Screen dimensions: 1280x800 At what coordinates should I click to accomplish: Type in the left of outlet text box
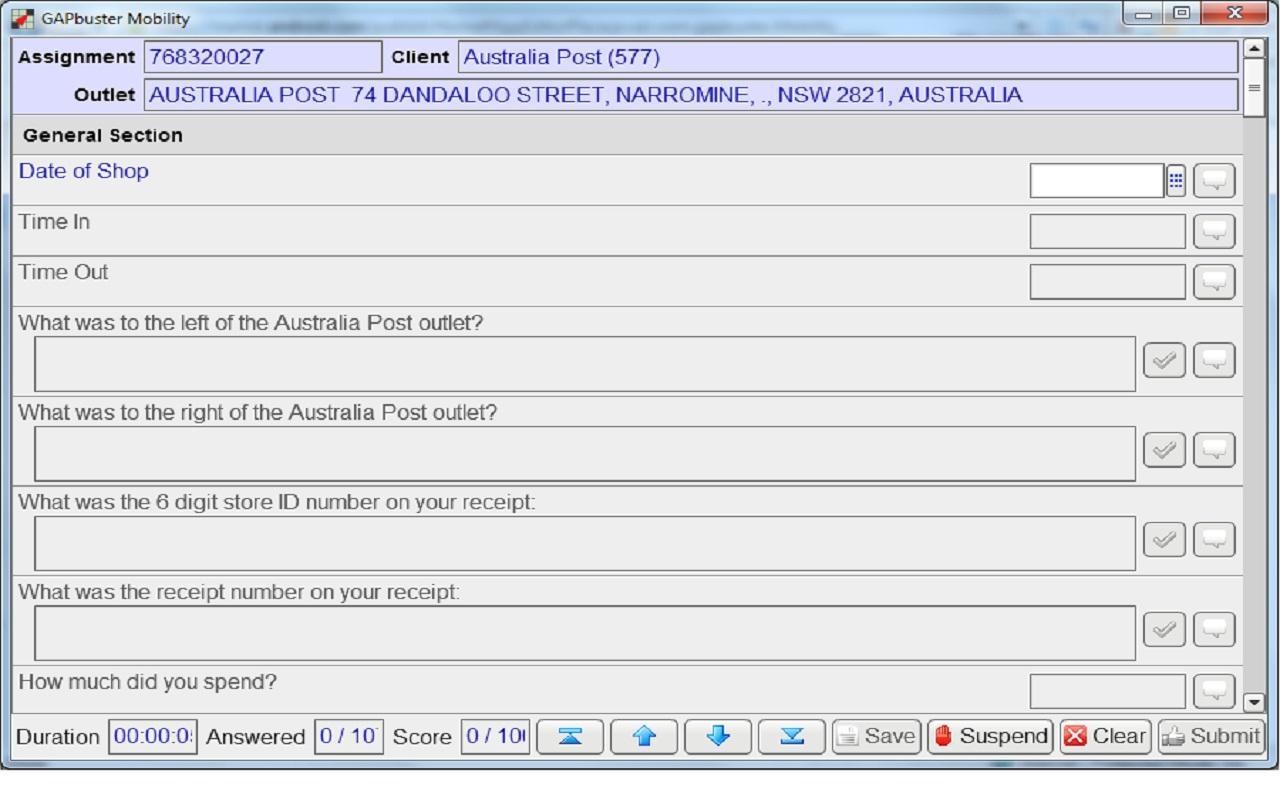click(585, 364)
